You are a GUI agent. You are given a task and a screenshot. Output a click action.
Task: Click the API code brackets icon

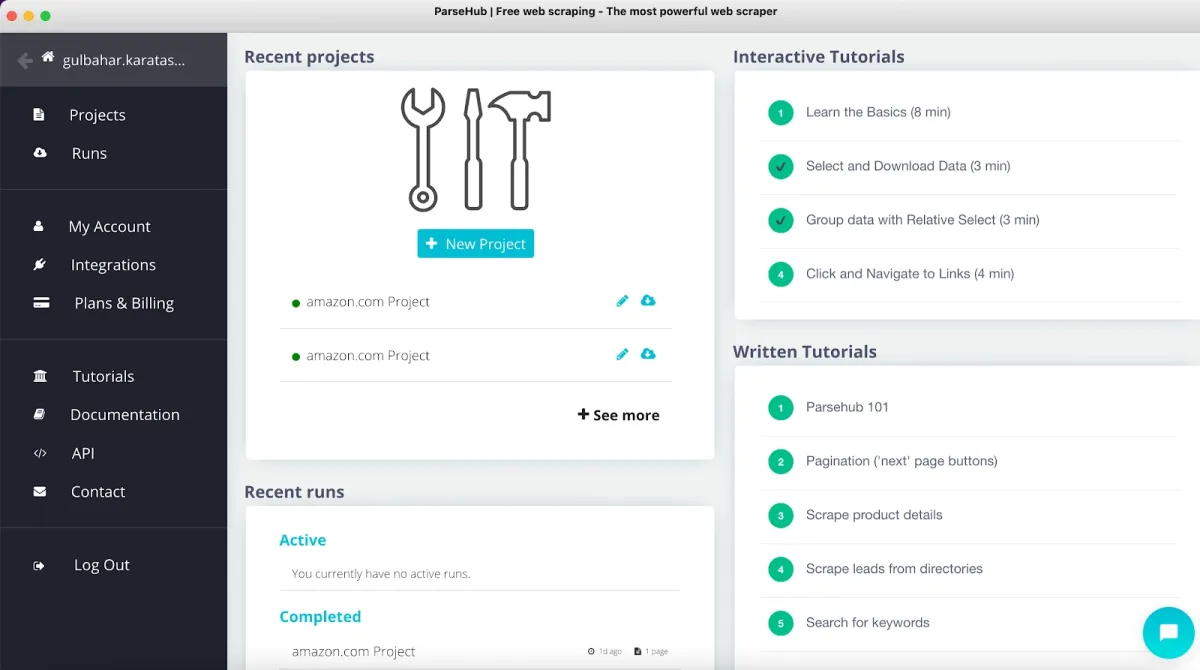pos(40,453)
